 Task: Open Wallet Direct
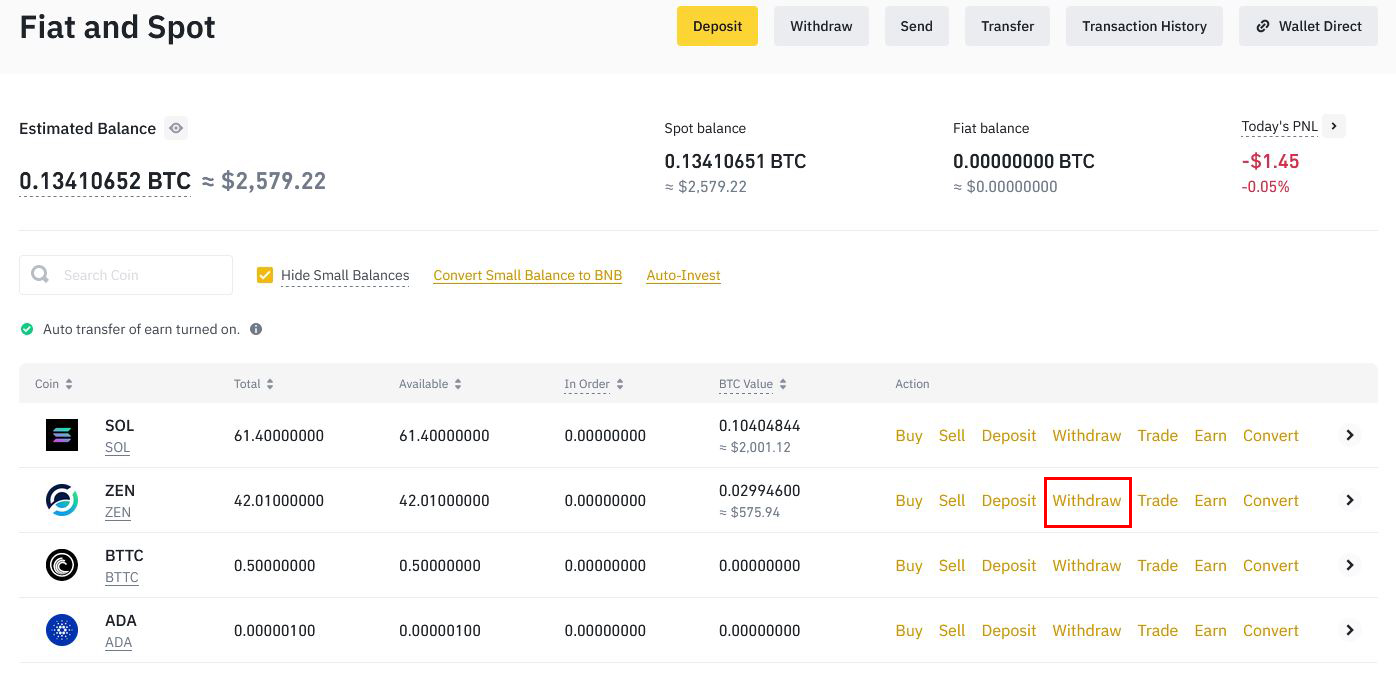coord(1309,26)
